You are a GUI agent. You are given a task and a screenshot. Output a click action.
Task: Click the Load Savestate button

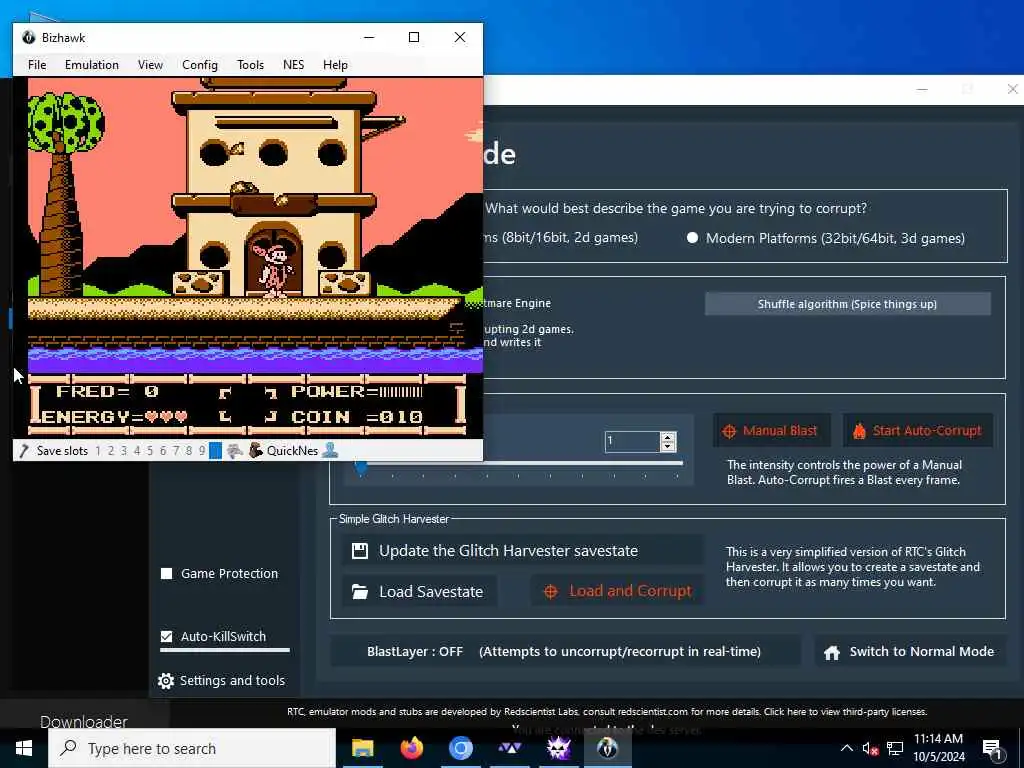(419, 591)
